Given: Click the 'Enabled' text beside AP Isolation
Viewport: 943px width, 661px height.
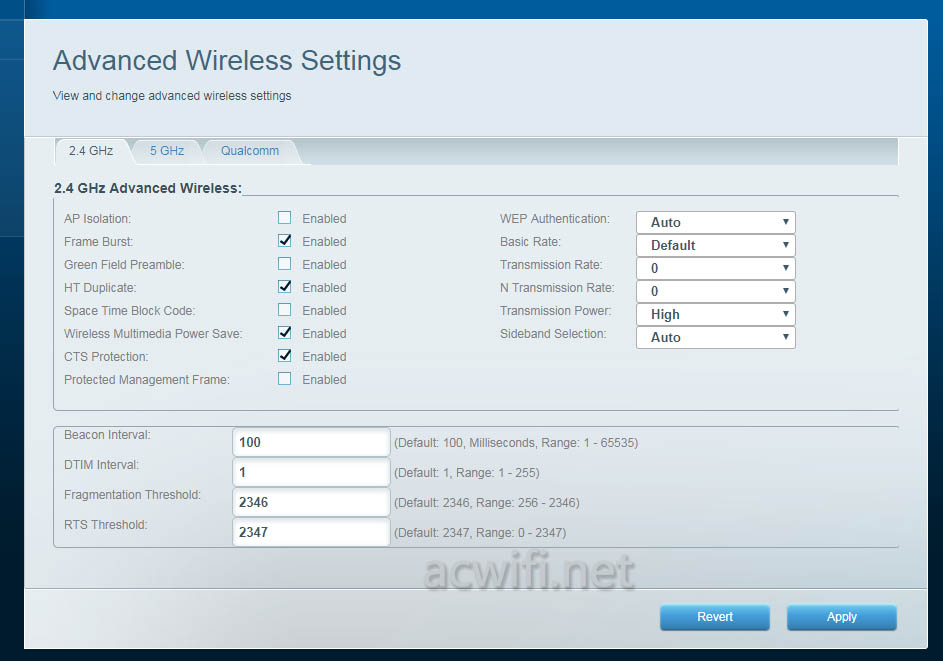Looking at the screenshot, I should click(324, 219).
